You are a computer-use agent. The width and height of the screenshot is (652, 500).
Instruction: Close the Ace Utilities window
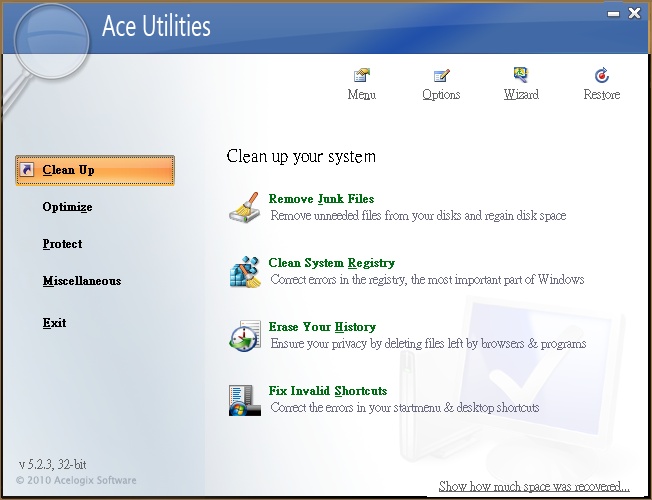pyautogui.click(x=635, y=13)
